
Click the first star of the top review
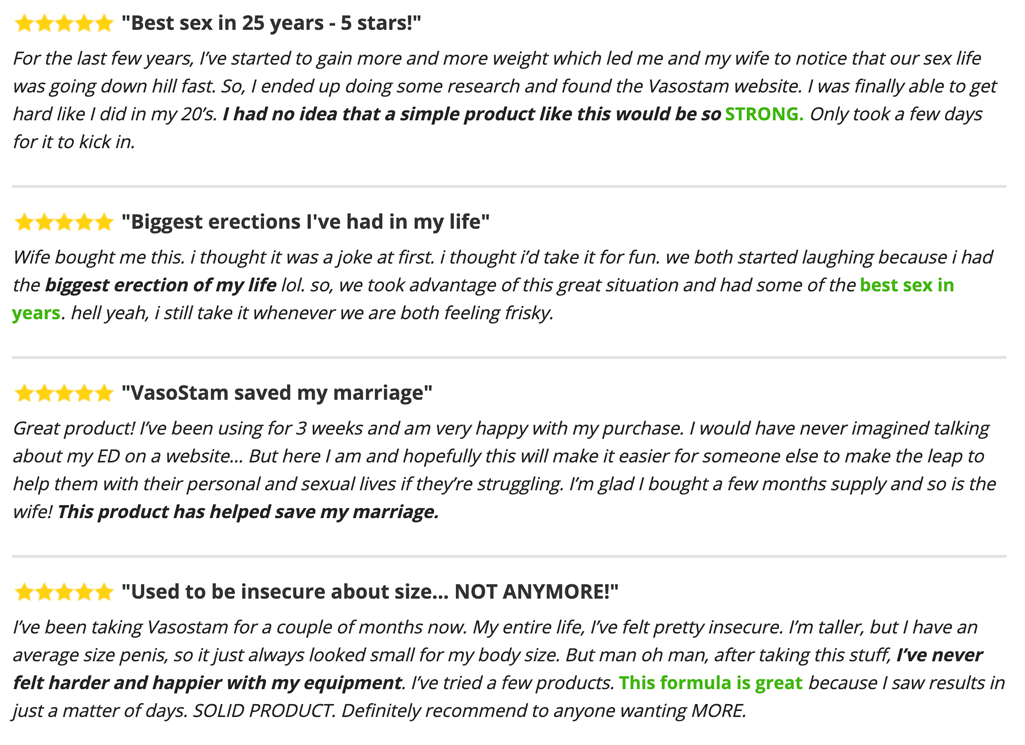(24, 24)
